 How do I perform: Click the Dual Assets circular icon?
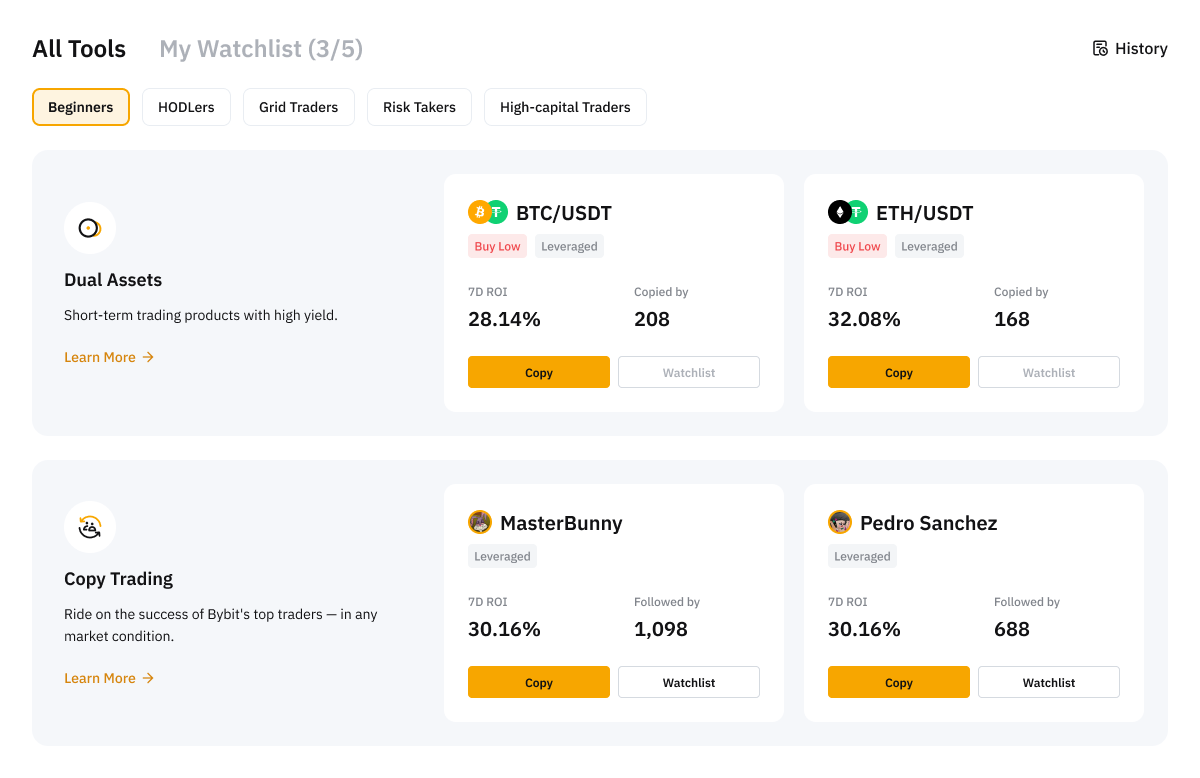pyautogui.click(x=90, y=228)
